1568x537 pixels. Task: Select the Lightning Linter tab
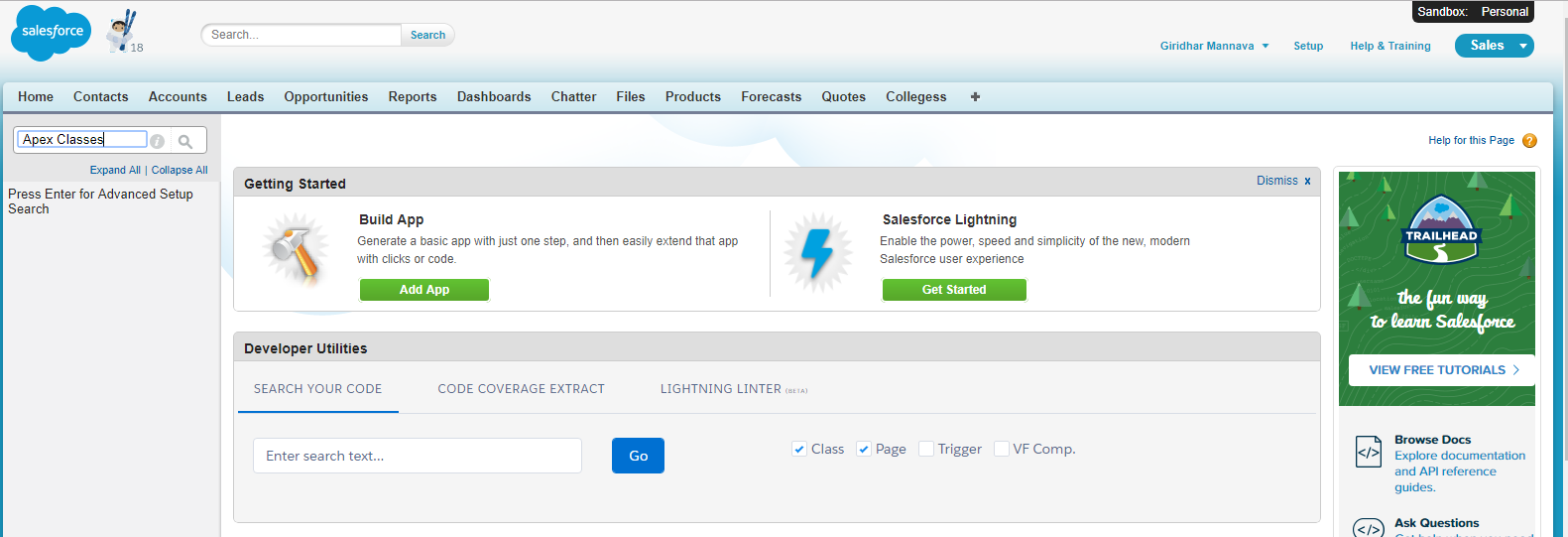[734, 389]
